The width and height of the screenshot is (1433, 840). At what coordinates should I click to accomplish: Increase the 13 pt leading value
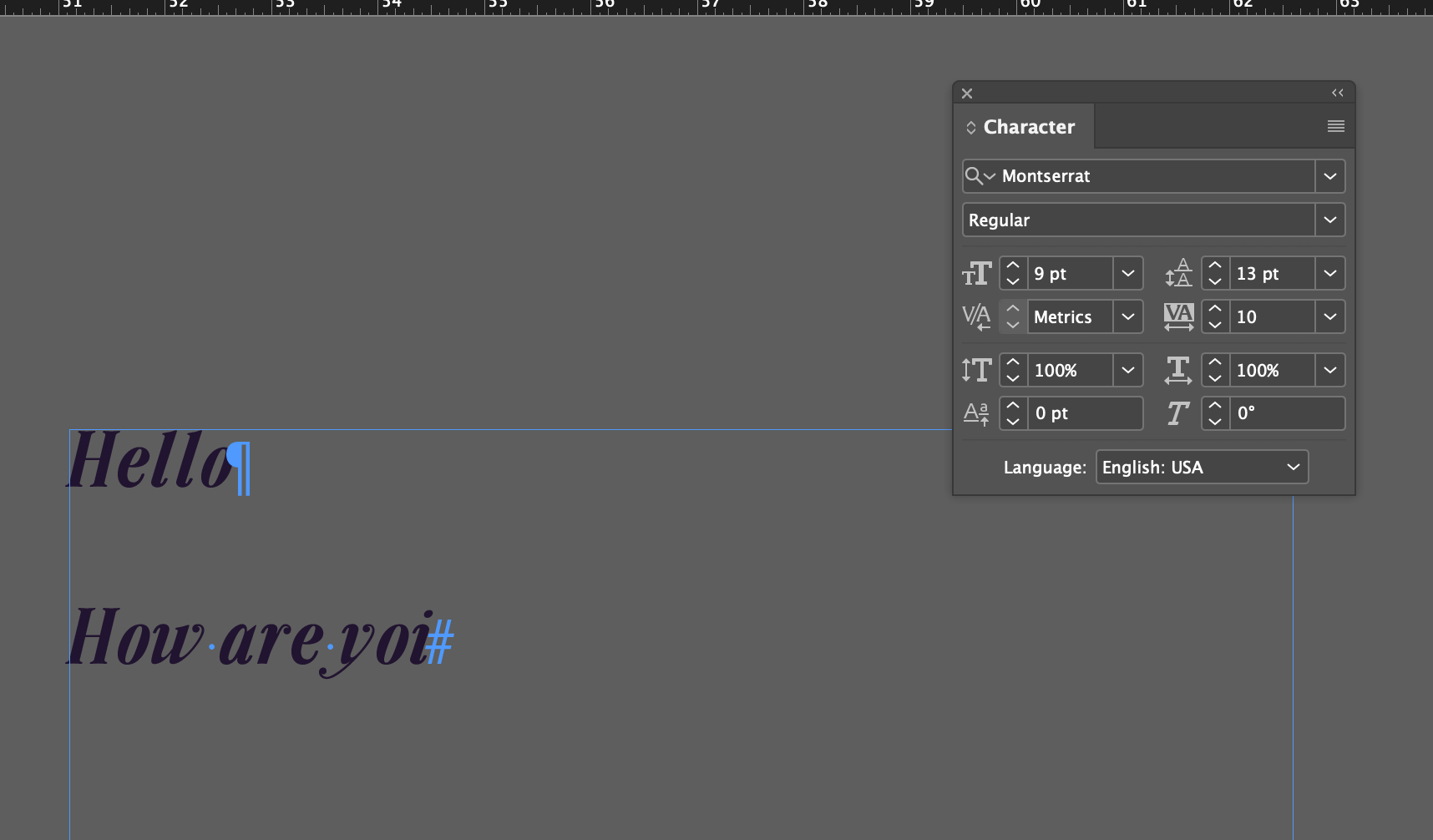click(x=1215, y=266)
